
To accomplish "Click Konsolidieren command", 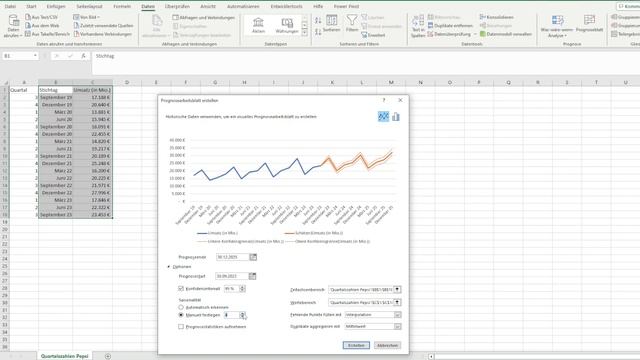I will click(496, 17).
